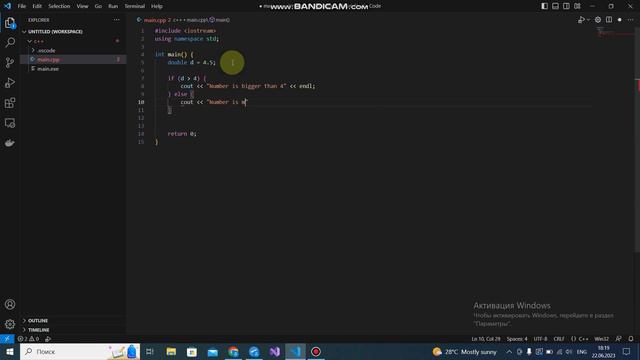Open the File menu
Screen dimensions: 640x360
tap(22, 6)
